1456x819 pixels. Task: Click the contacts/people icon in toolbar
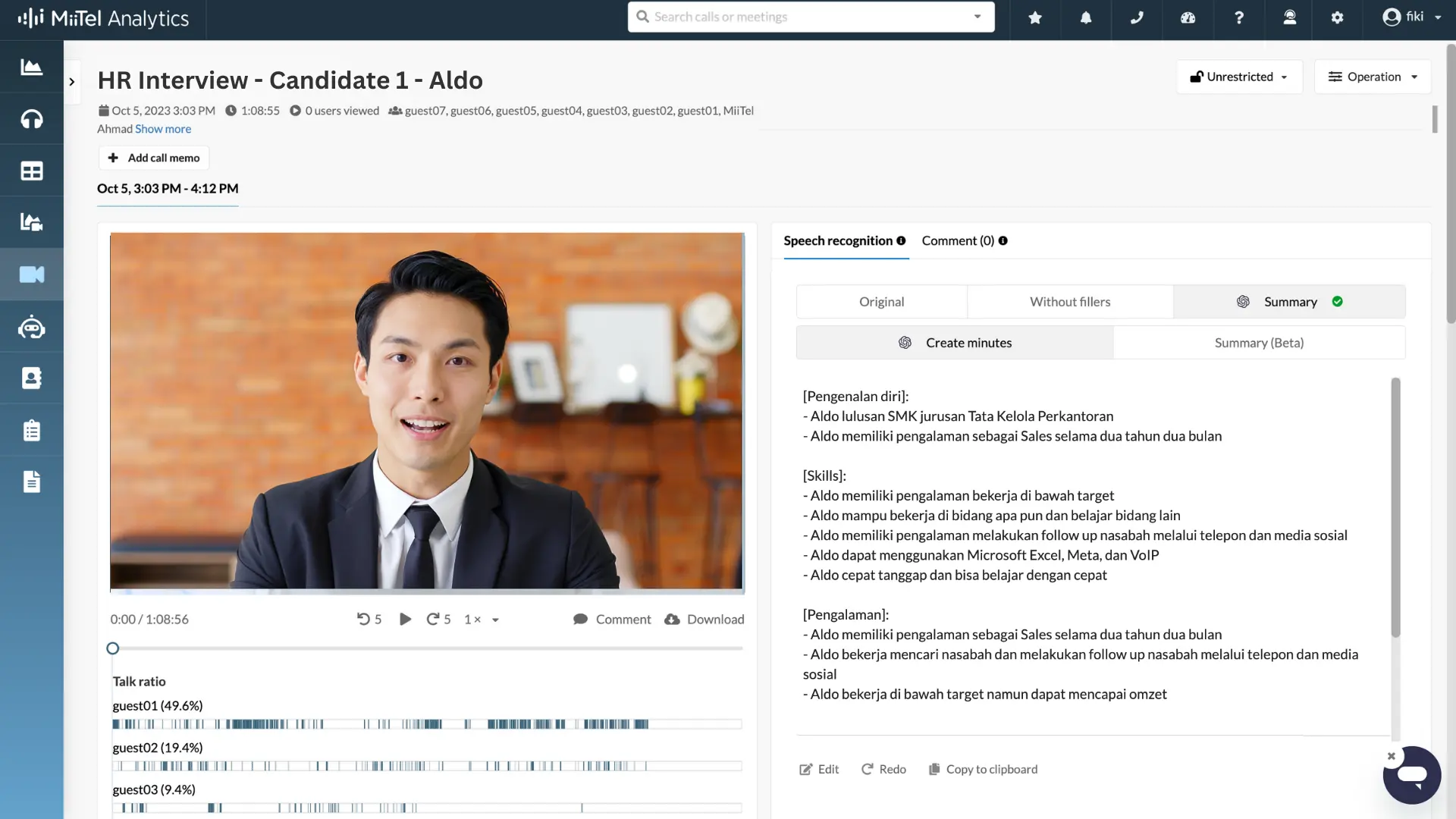[x=32, y=378]
